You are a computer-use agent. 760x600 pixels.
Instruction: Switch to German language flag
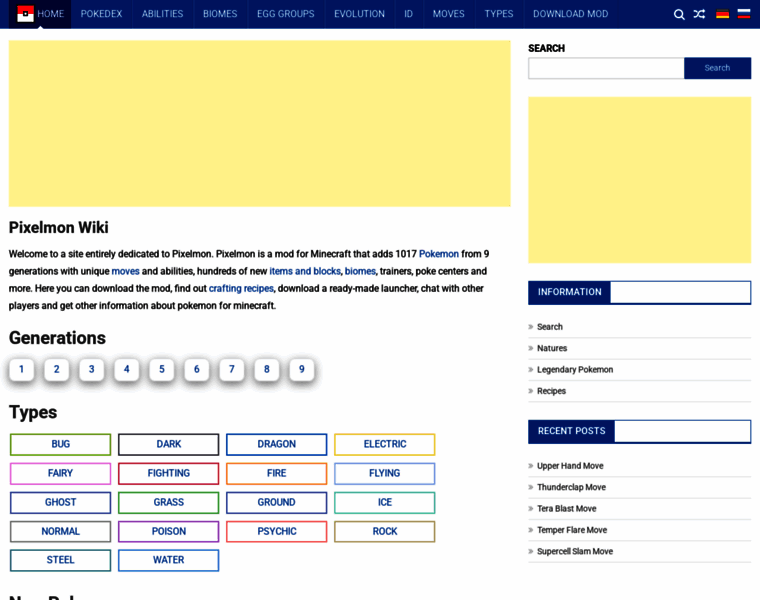722,14
